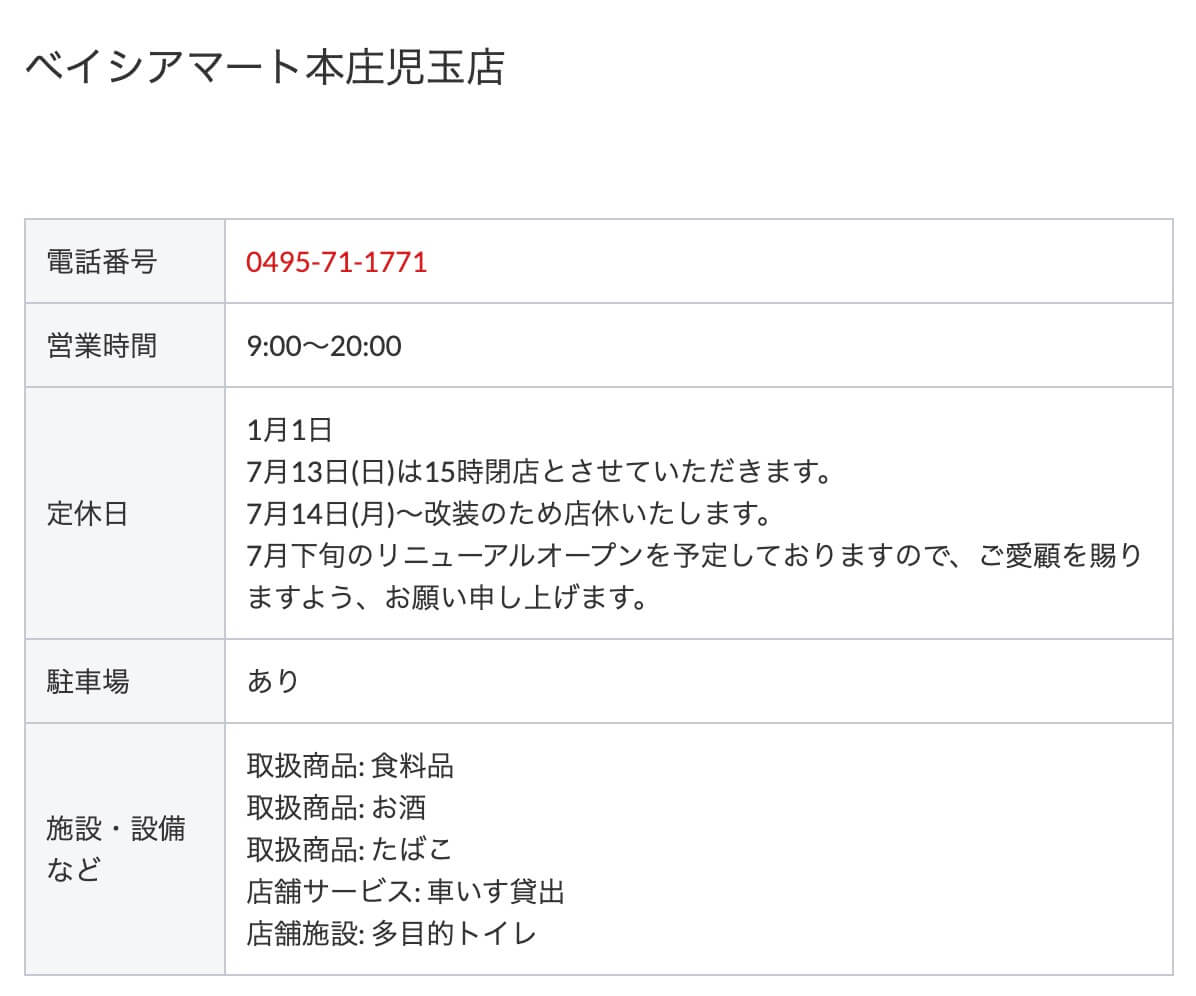Click the 電話番号 row header
1196x996 pixels.
click(102, 262)
